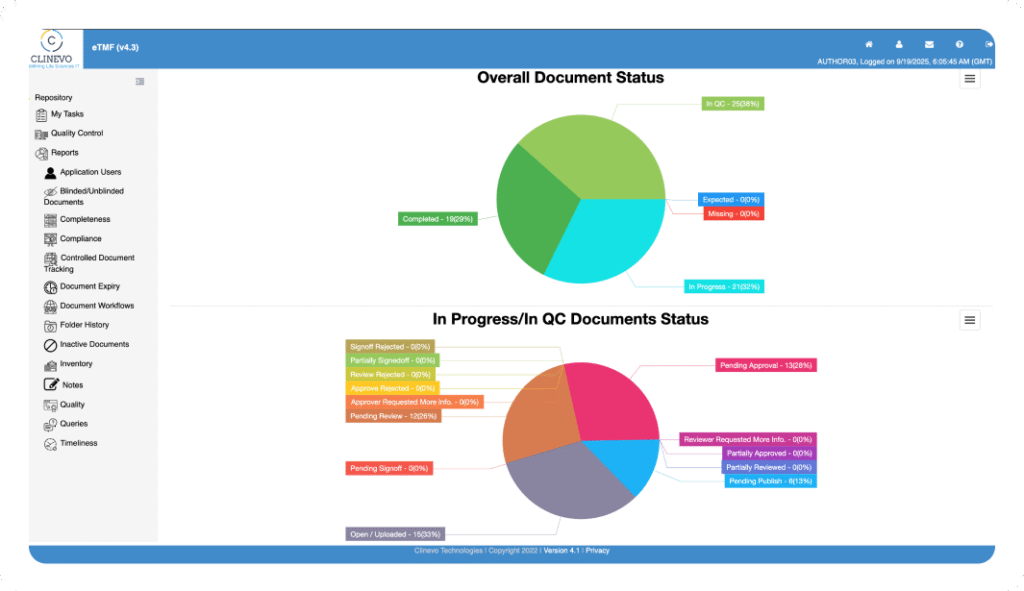The height and width of the screenshot is (591, 1024).
Task: Click the Pending Approval 13(28%) label
Action: pos(766,366)
